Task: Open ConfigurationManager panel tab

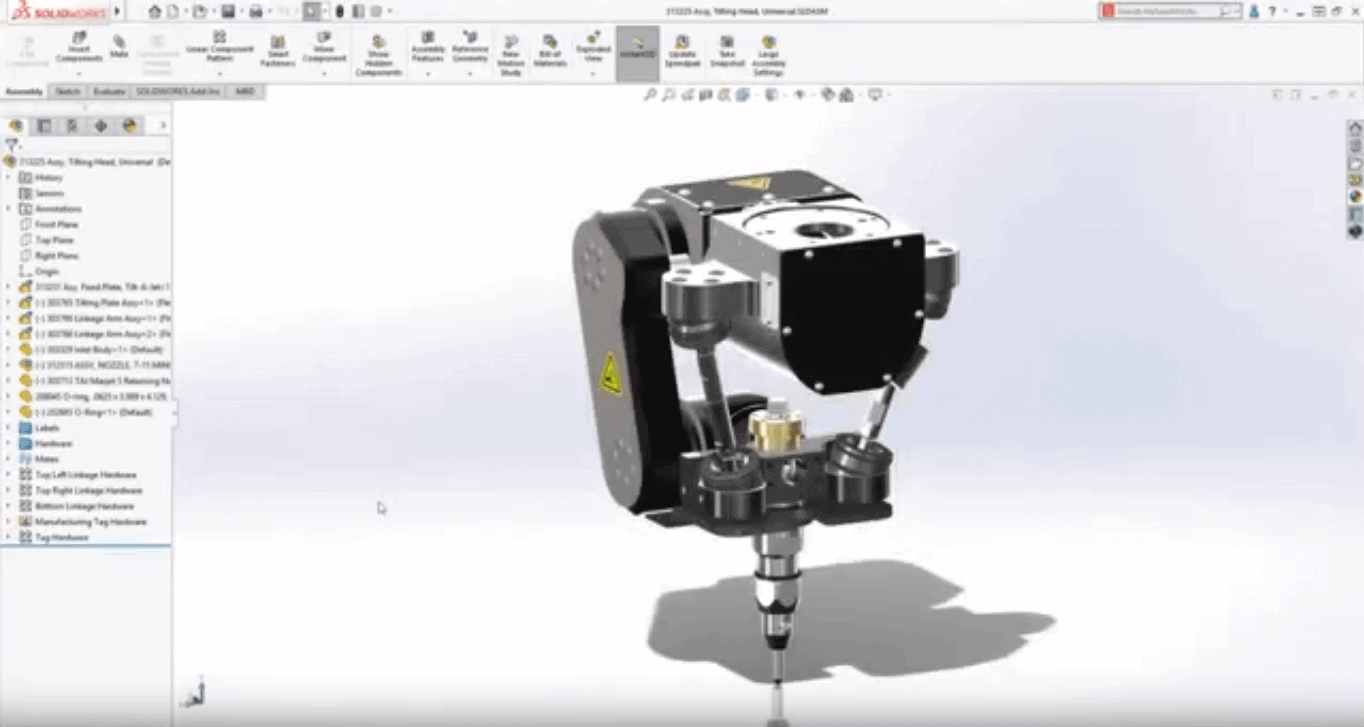Action: click(x=72, y=126)
